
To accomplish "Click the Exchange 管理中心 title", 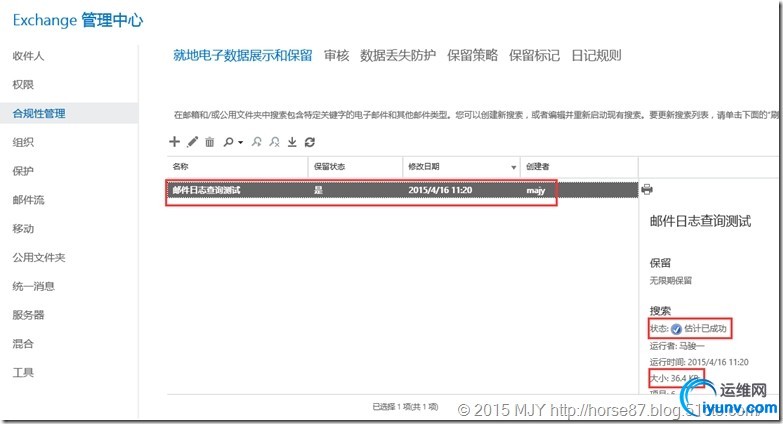I will tap(78, 20).
